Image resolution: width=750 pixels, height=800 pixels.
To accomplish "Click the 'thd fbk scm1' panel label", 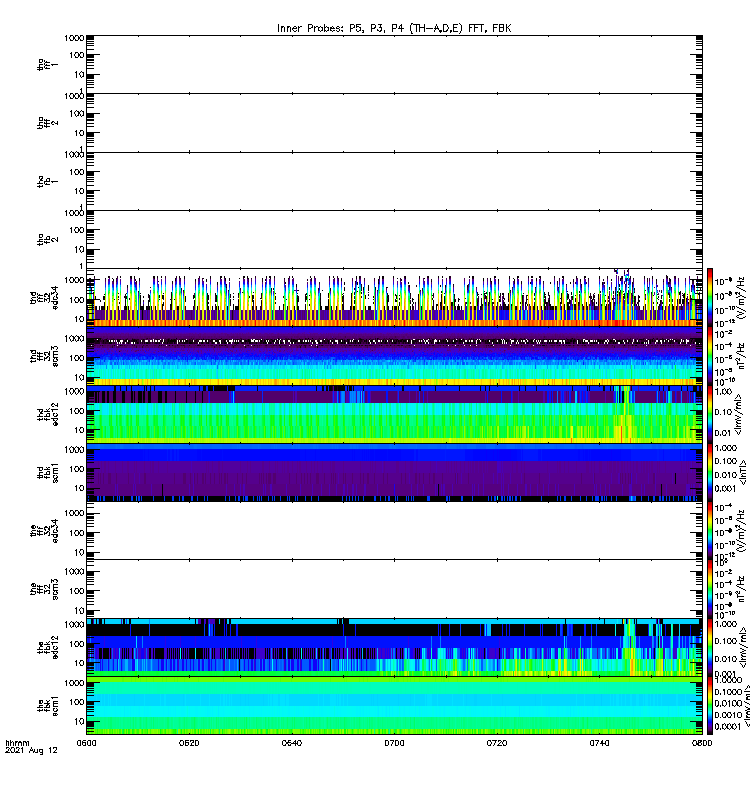I will [47, 472].
